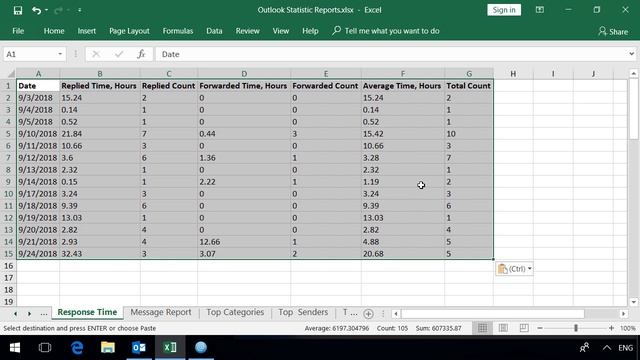Viewport: 640px width, 360px height.
Task: Switch to the Home ribbon tab
Action: pyautogui.click(x=54, y=31)
